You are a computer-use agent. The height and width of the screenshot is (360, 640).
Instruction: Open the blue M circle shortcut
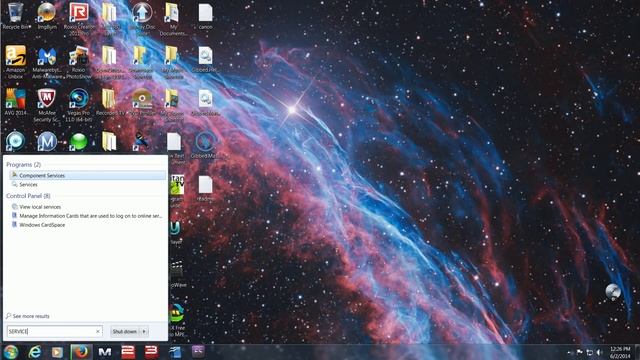tap(47, 142)
